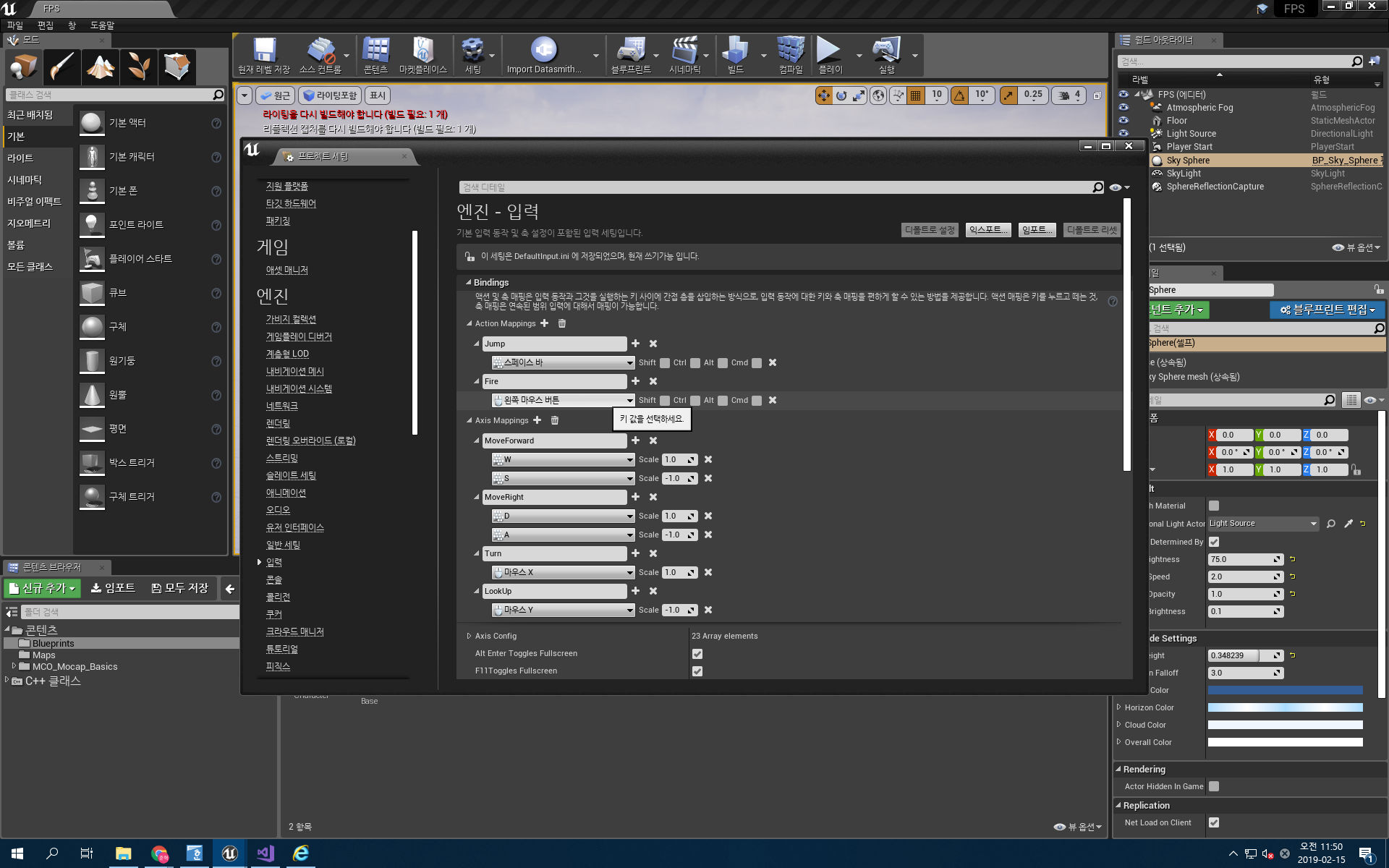Toggle Alt Enter Toggles Fullscreen checkbox
The height and width of the screenshot is (868, 1389).
698,653
